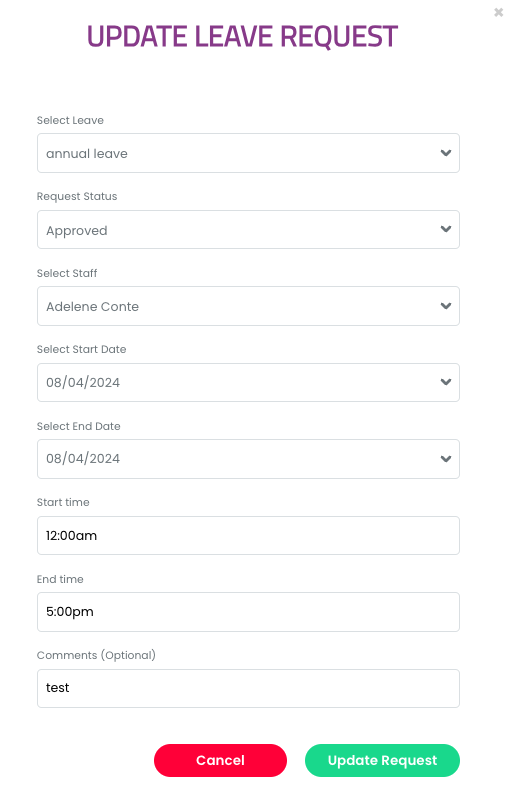The width and height of the screenshot is (507, 812).
Task: Click the red Cancel button
Action: (220, 760)
